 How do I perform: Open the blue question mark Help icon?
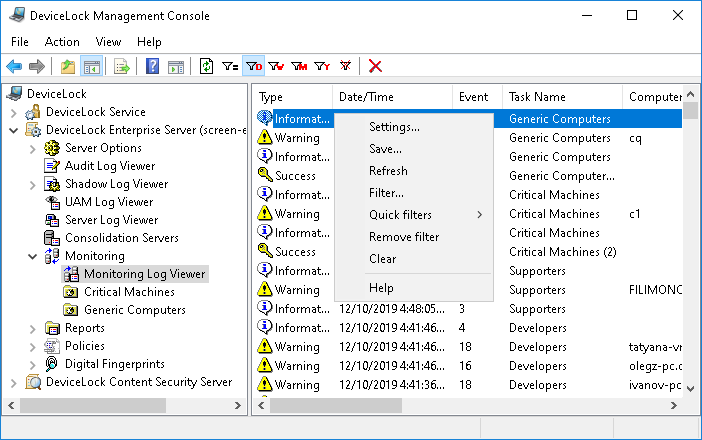[153, 67]
